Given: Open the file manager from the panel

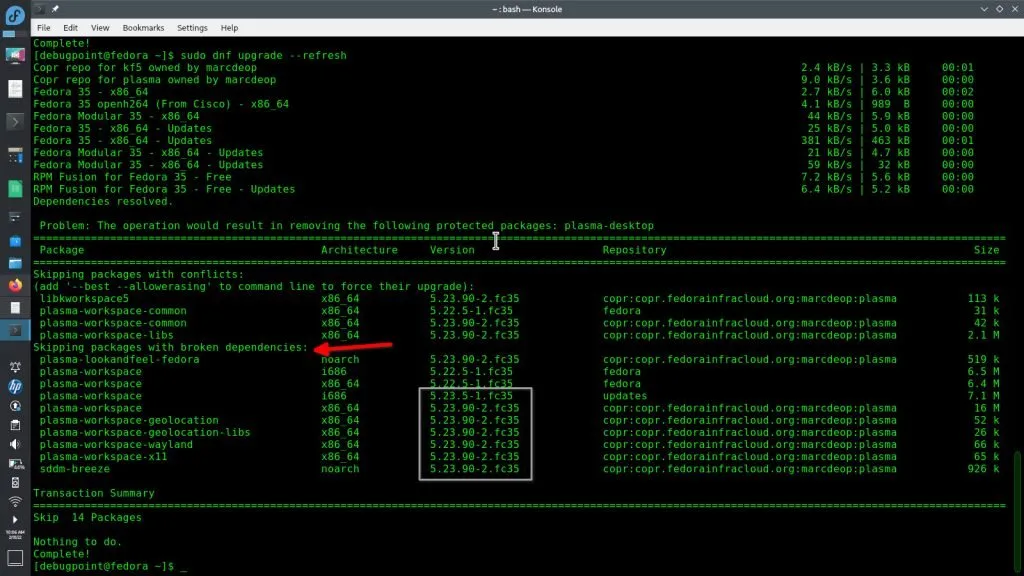Looking at the screenshot, I should click(15, 263).
